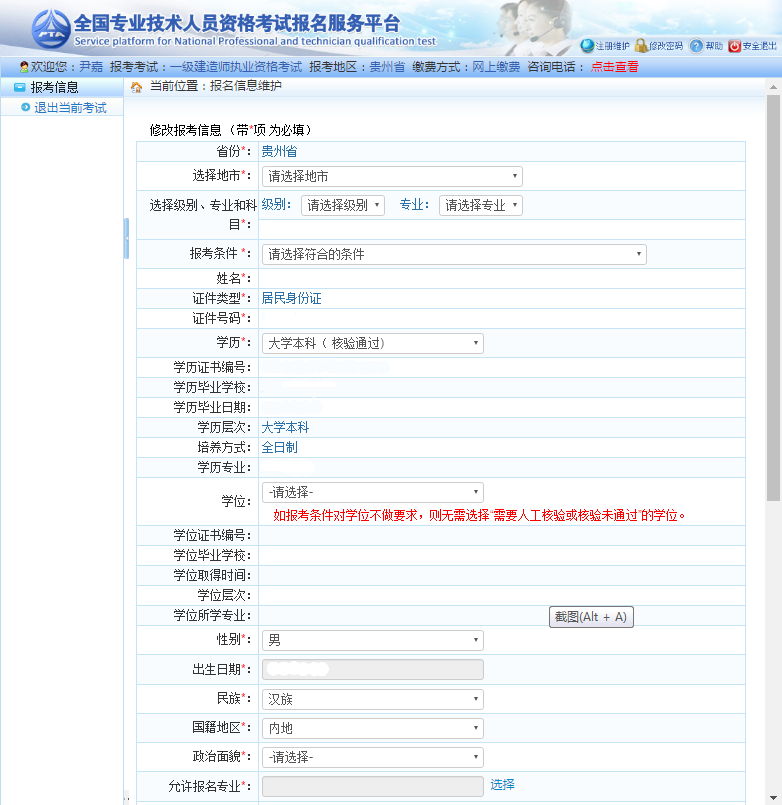Click the 出生日期 input field
This screenshot has width=782, height=805.
point(372,669)
